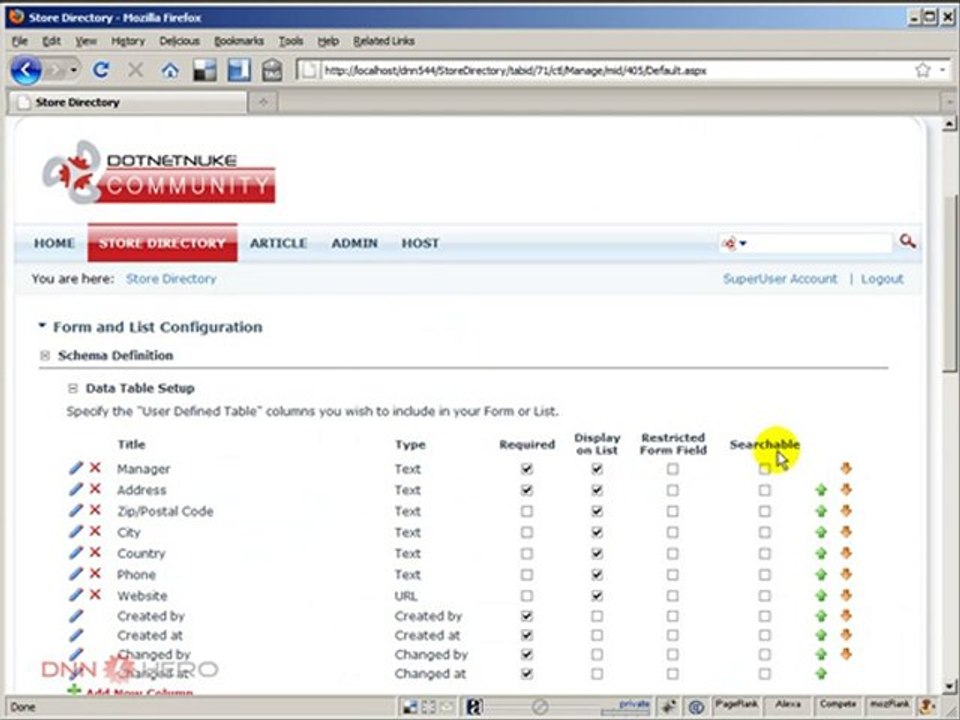
Task: Open the SuperUser Account link
Action: coord(780,279)
